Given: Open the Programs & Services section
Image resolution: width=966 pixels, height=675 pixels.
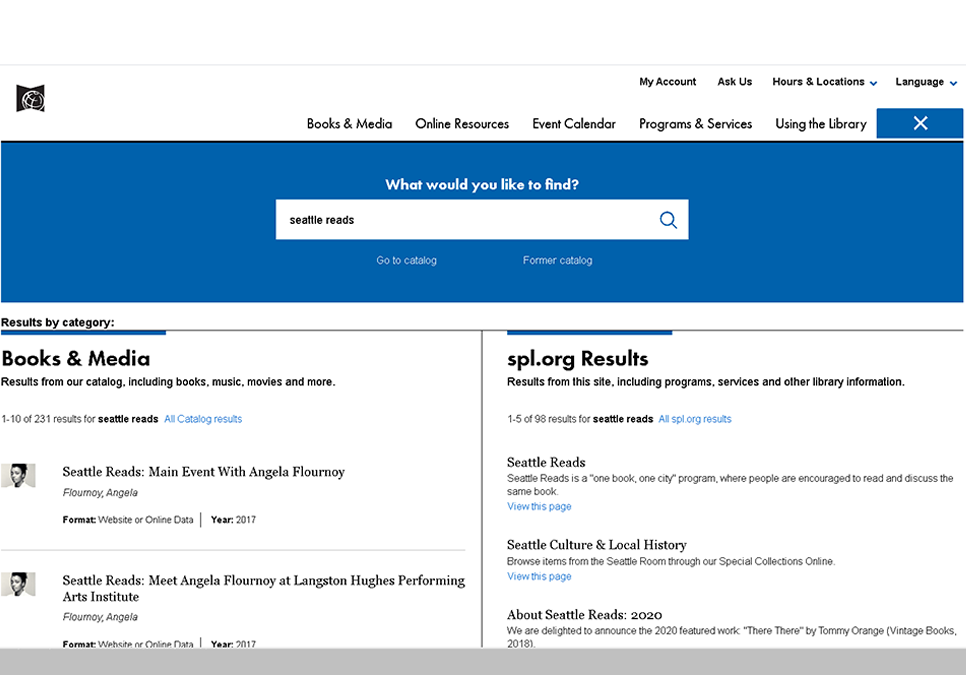Looking at the screenshot, I should click(x=696, y=124).
